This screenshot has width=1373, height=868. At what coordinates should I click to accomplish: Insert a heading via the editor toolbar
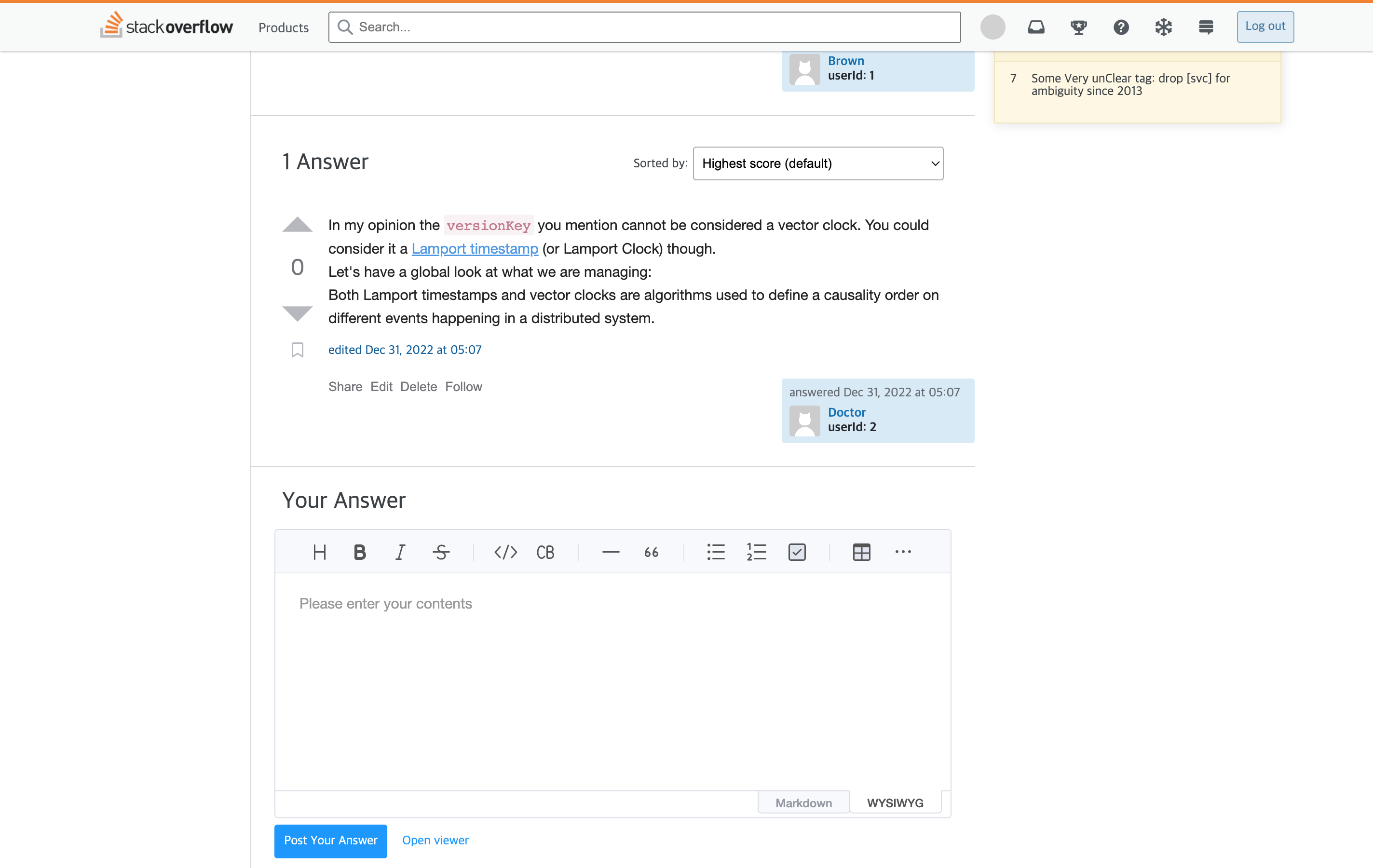click(x=319, y=552)
